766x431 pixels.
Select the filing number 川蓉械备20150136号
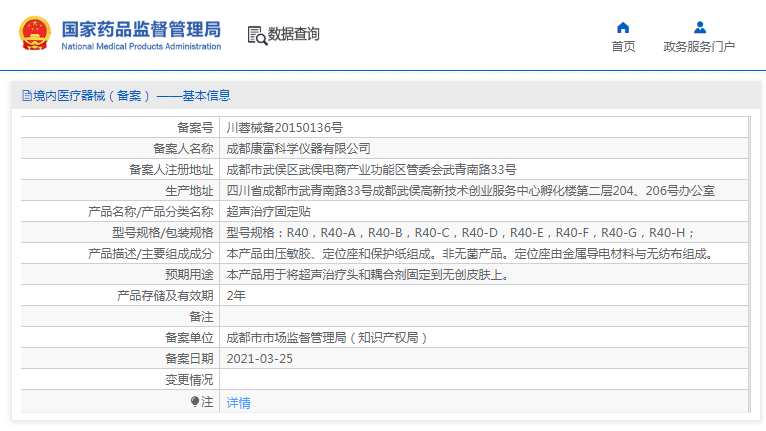[x=284, y=128]
